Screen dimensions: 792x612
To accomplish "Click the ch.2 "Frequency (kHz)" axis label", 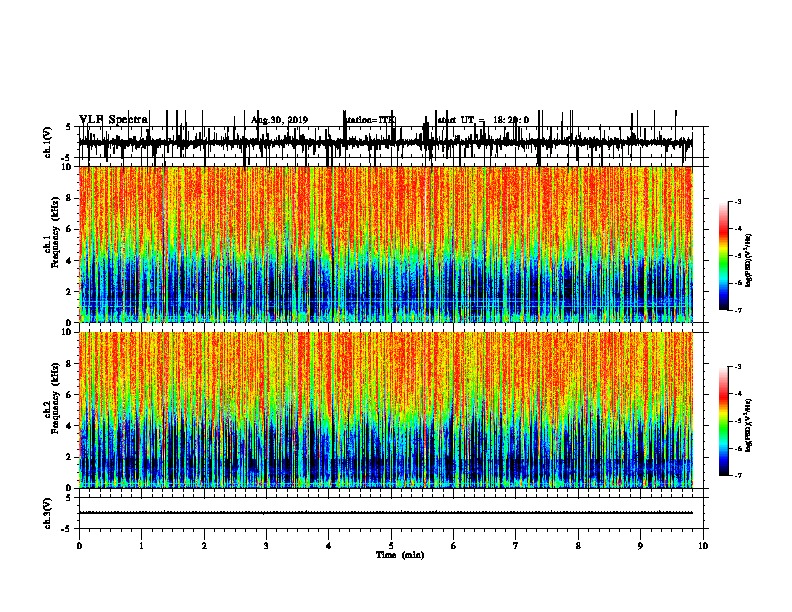I will [55, 398].
